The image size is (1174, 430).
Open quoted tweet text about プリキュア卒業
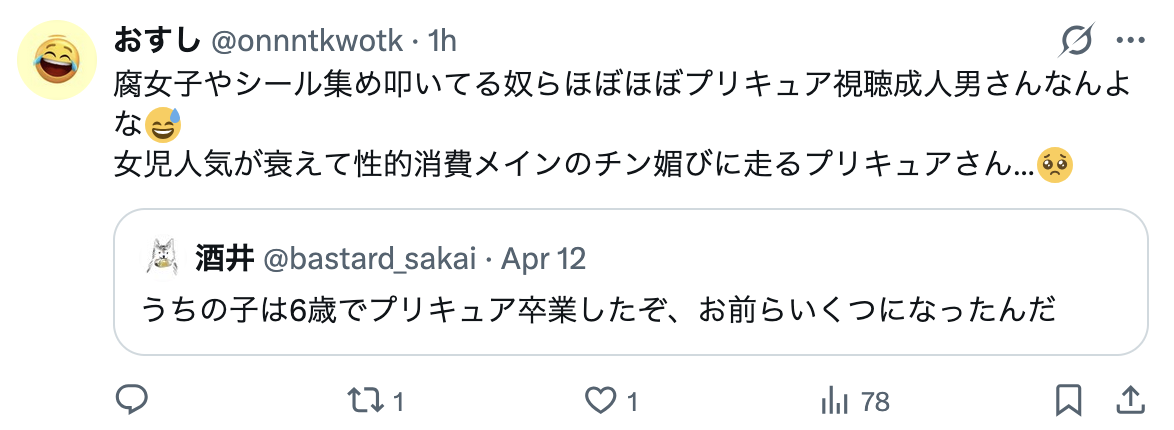(x=598, y=312)
